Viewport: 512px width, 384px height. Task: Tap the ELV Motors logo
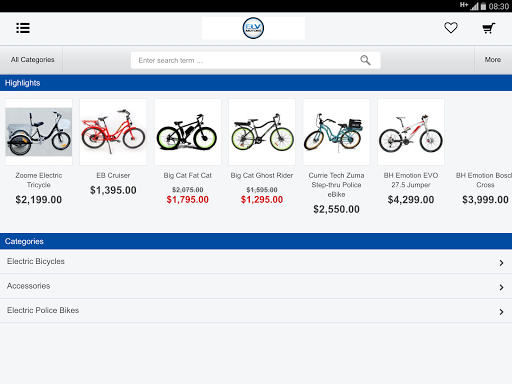point(253,28)
